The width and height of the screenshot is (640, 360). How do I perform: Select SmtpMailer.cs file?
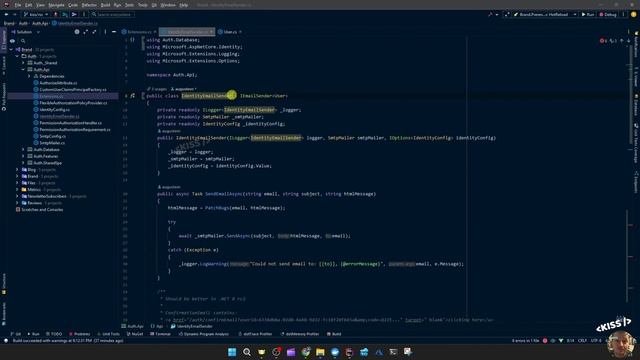pos(52,143)
